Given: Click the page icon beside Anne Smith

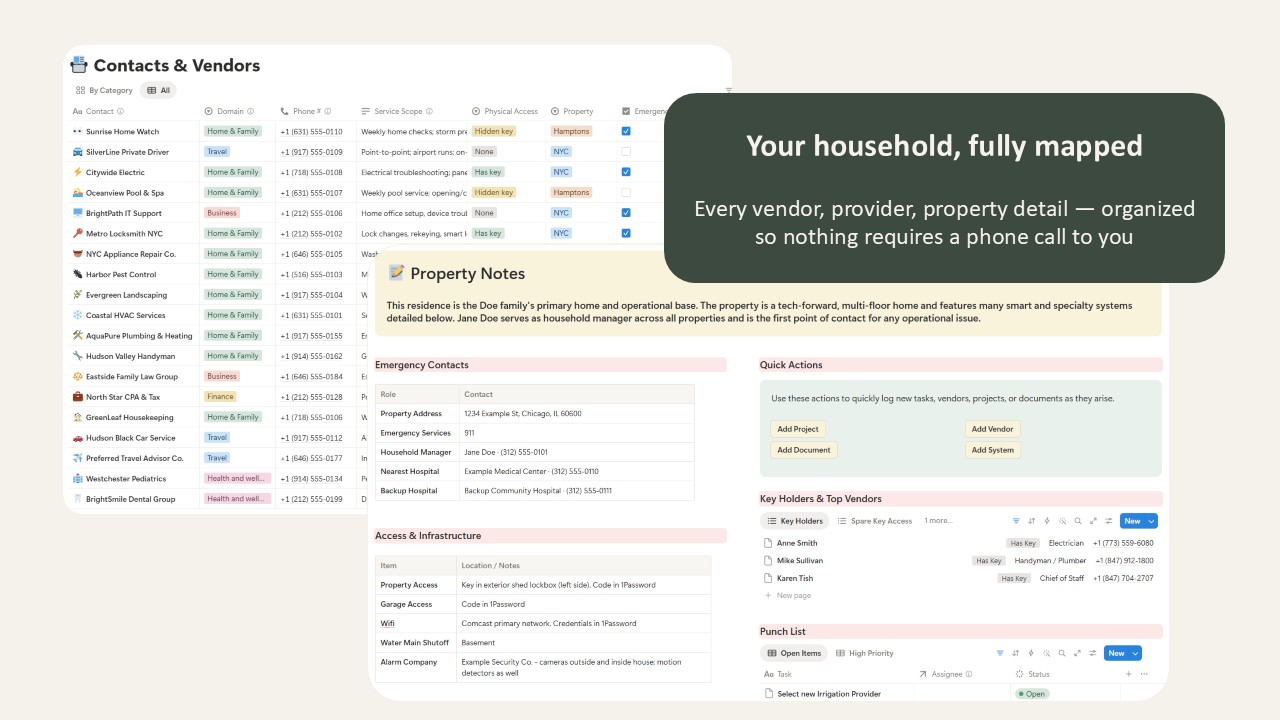Looking at the screenshot, I should pyautogui.click(x=768, y=543).
